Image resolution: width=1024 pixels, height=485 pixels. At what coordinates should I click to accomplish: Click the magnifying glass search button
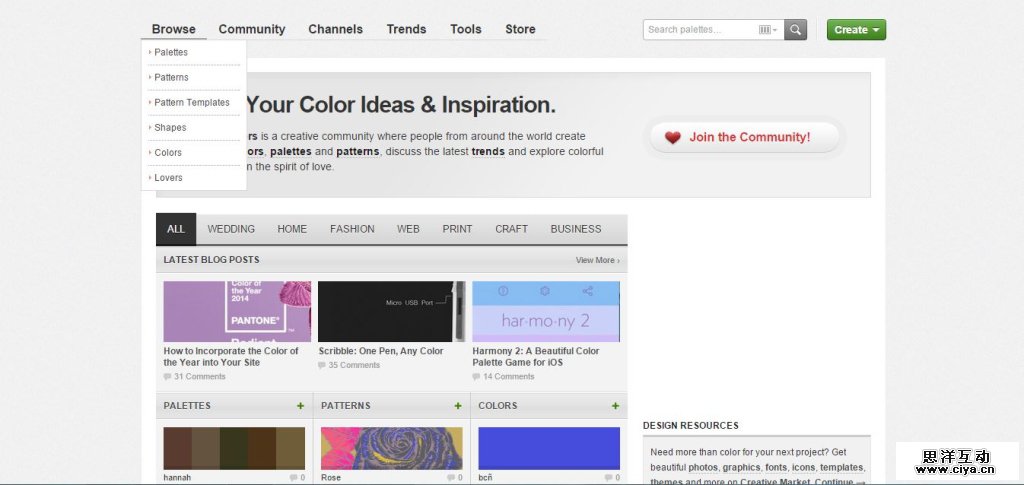(795, 30)
